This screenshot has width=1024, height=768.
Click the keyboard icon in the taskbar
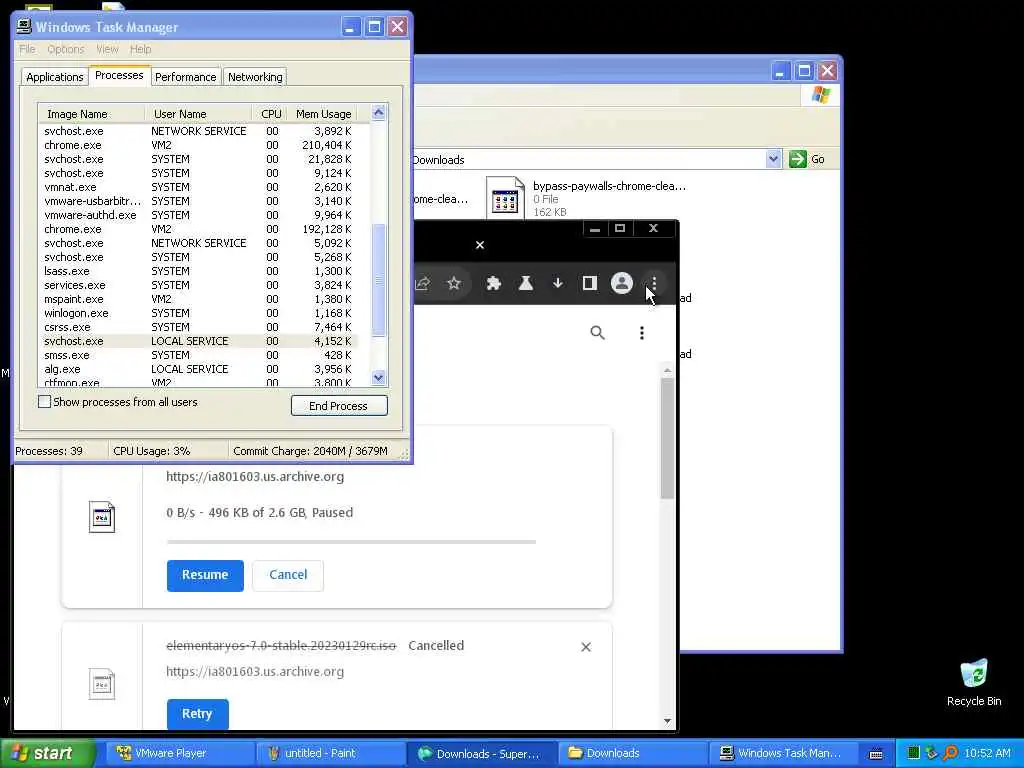pos(876,754)
